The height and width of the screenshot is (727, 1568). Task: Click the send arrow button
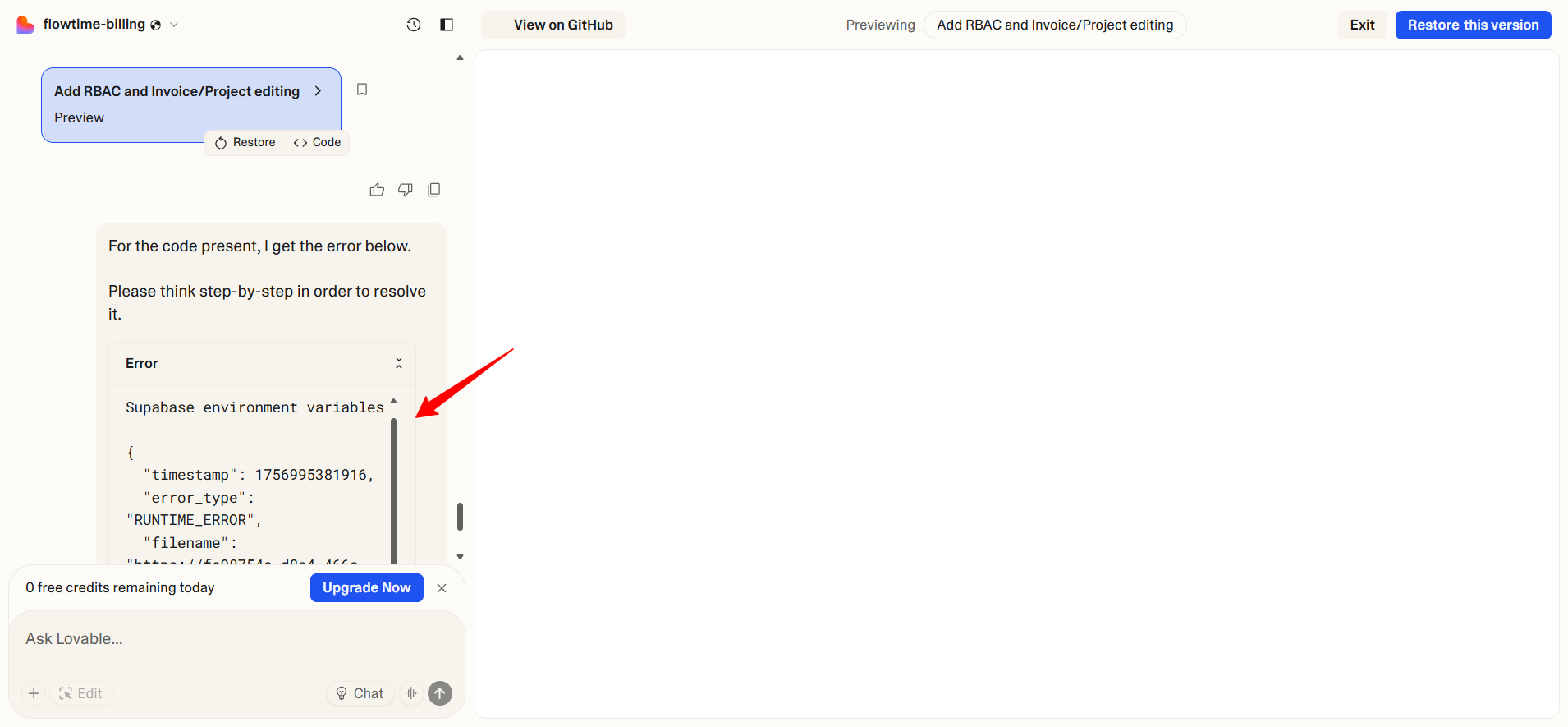pos(440,693)
